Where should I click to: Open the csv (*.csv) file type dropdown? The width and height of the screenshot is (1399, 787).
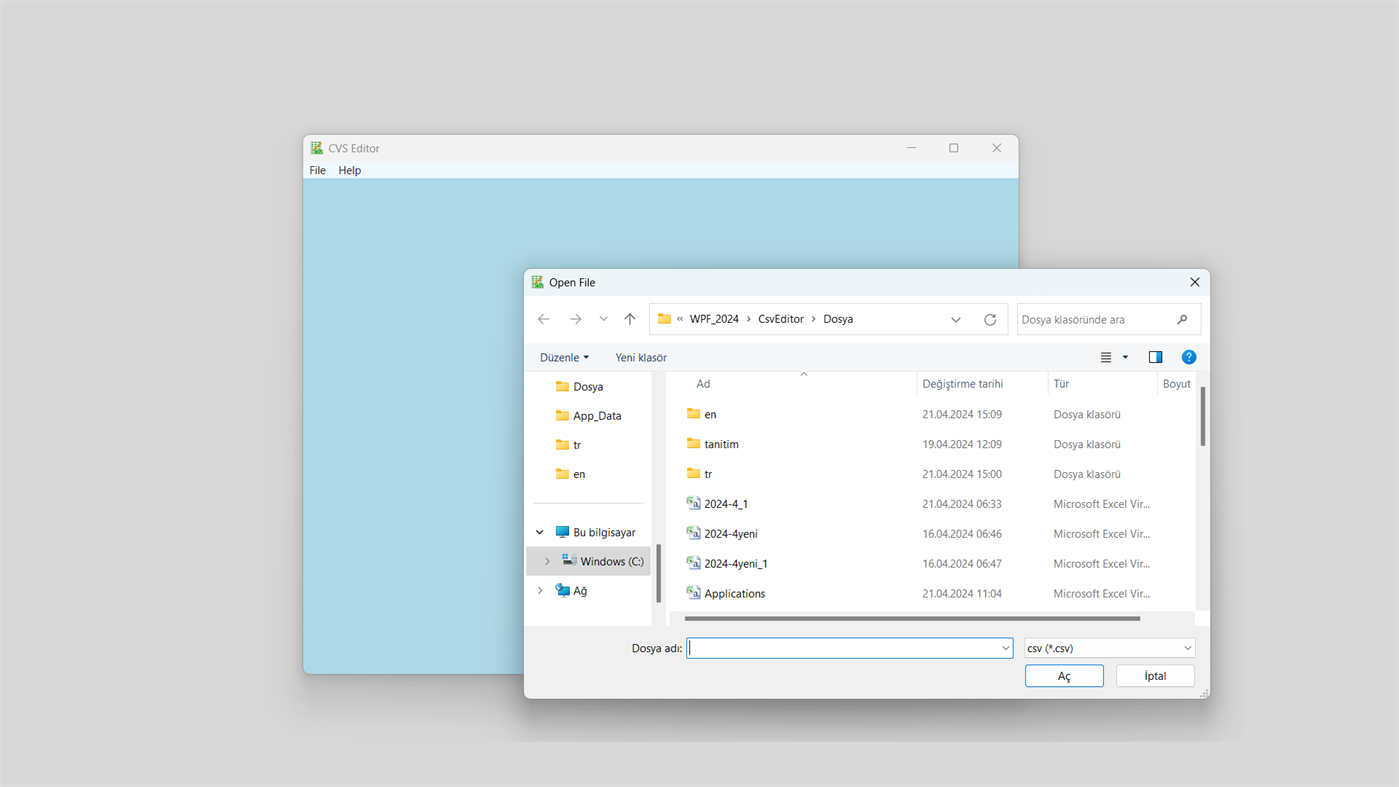[1109, 648]
